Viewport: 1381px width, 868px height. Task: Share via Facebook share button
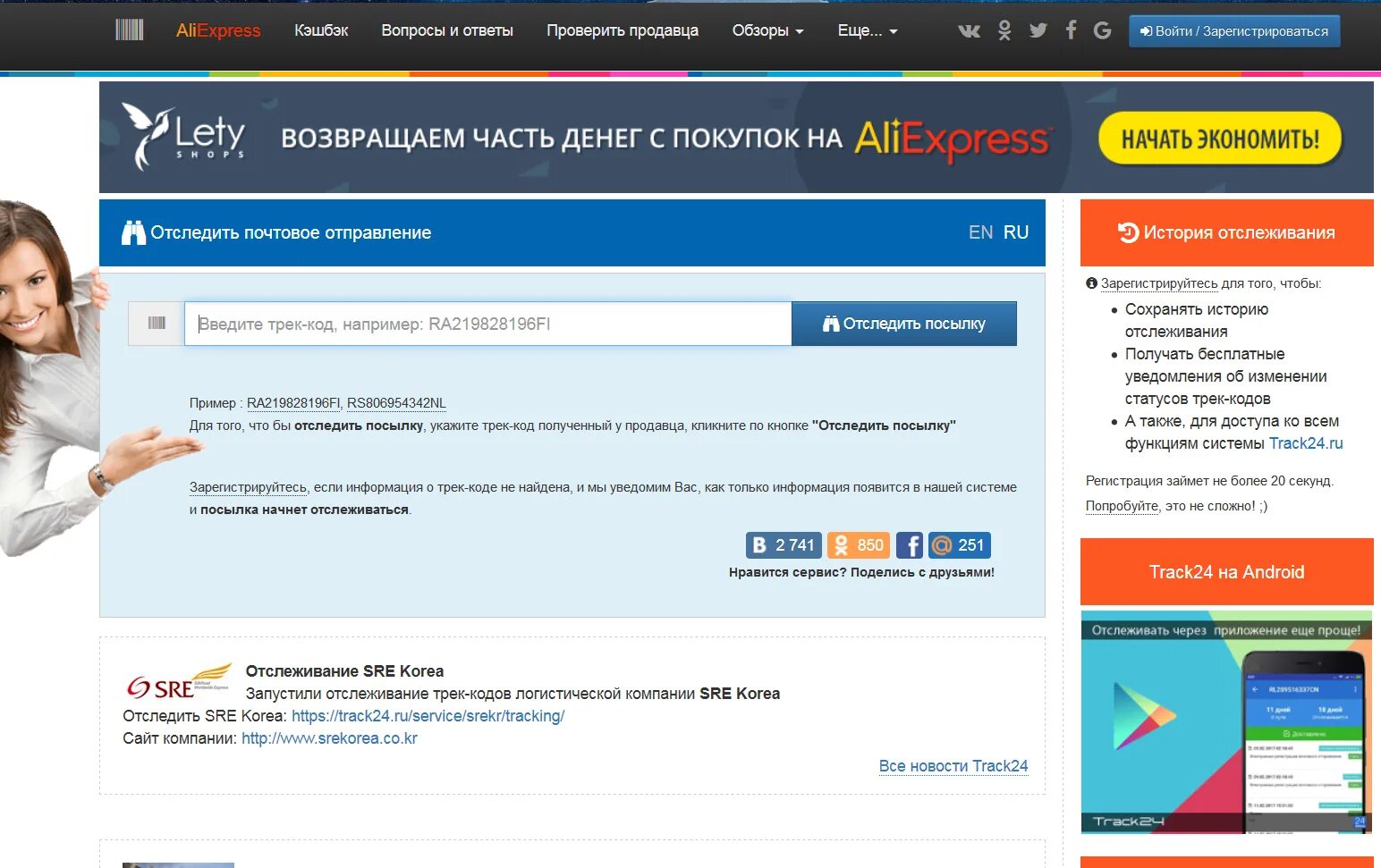pos(909,545)
